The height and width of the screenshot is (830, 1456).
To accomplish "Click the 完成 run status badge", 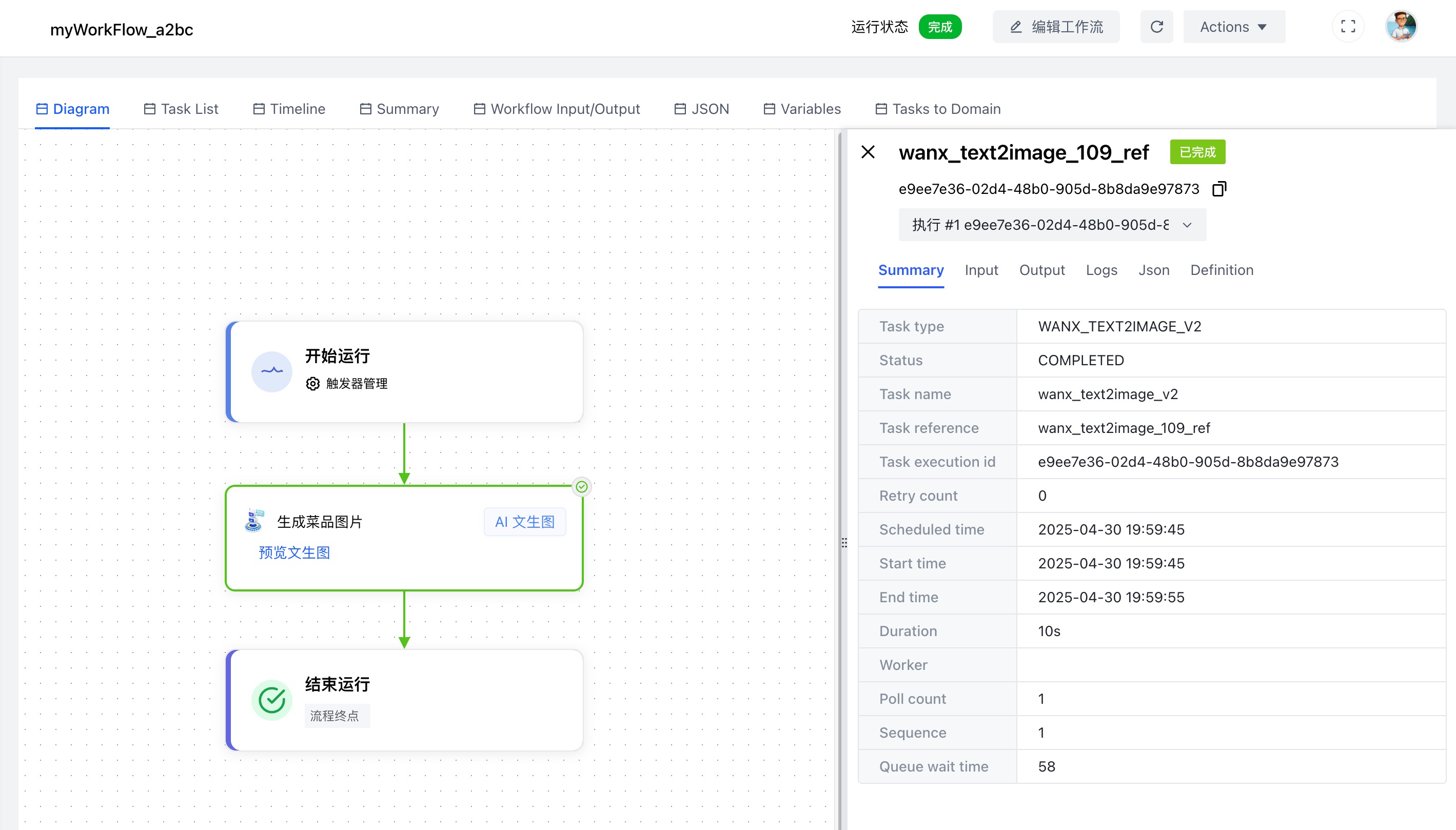I will click(x=939, y=27).
